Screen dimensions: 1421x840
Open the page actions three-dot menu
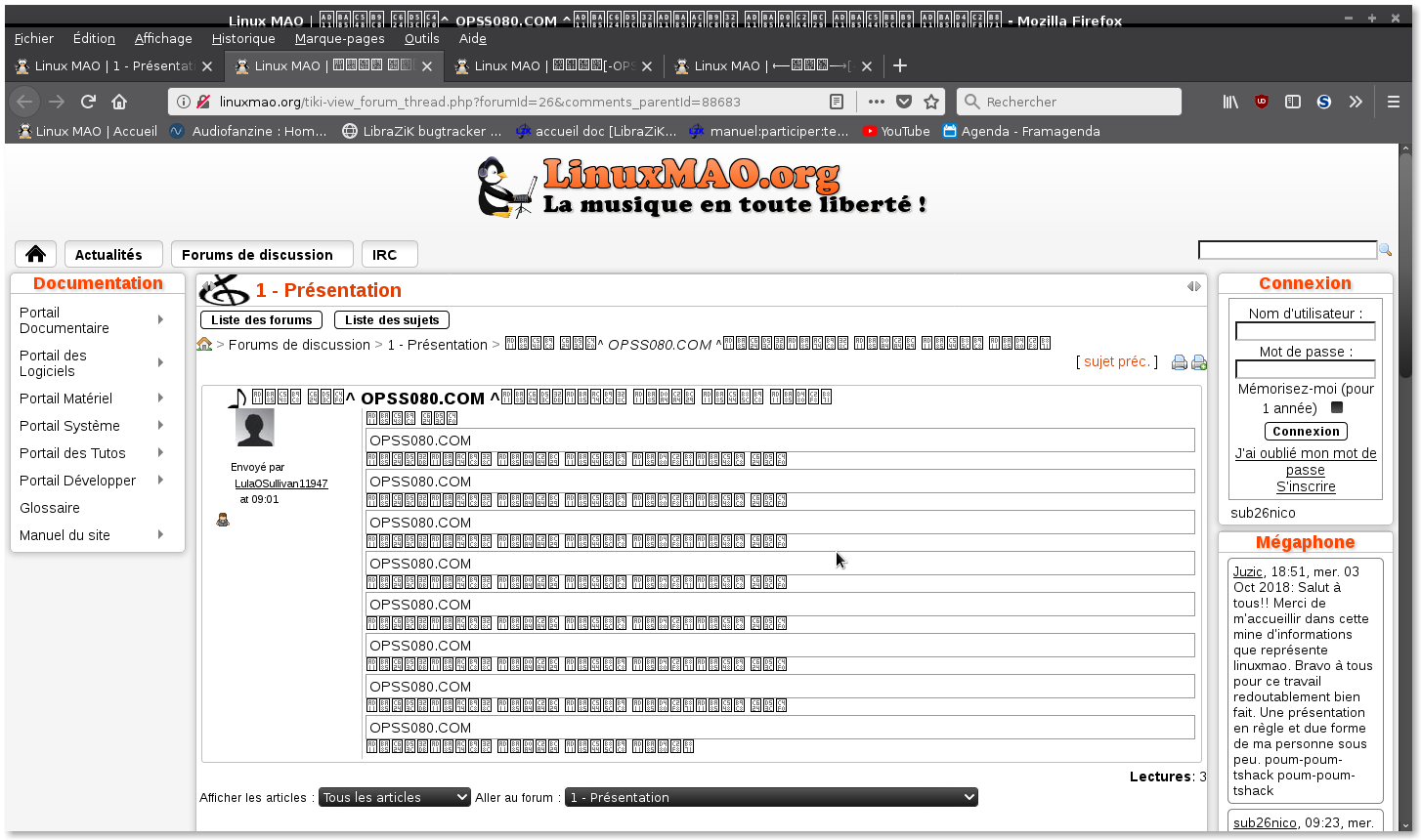tap(876, 102)
